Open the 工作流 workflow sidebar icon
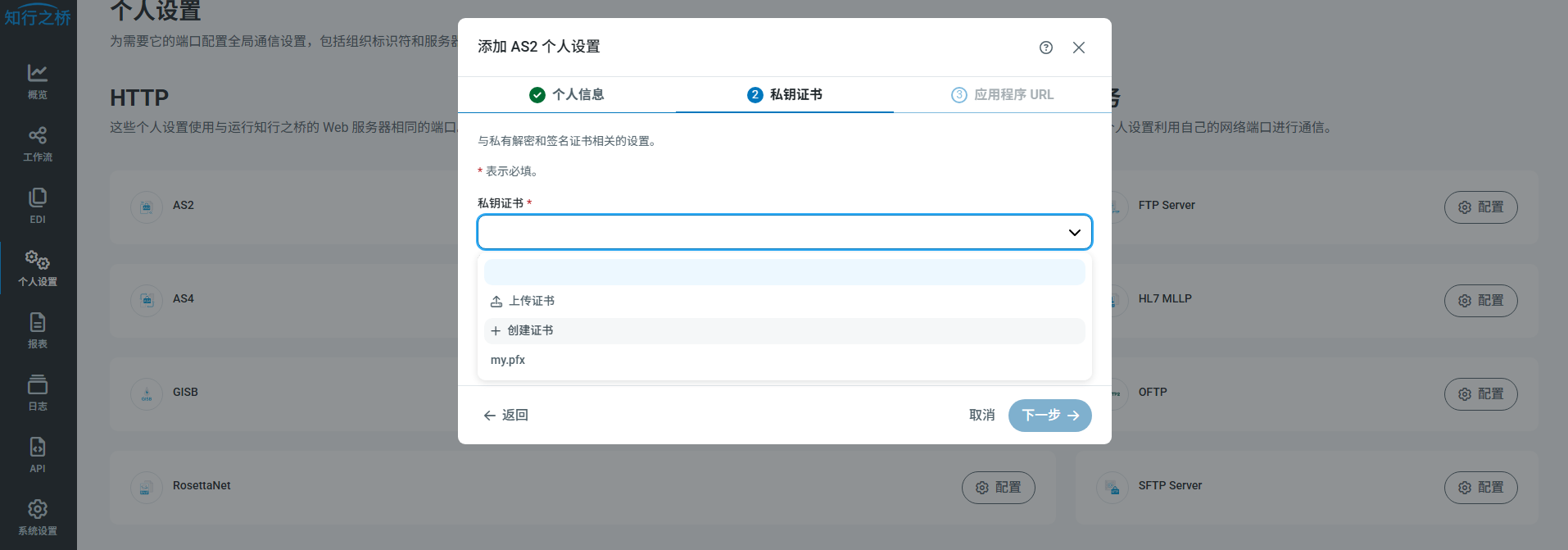Viewport: 1568px width, 550px height. [x=38, y=143]
